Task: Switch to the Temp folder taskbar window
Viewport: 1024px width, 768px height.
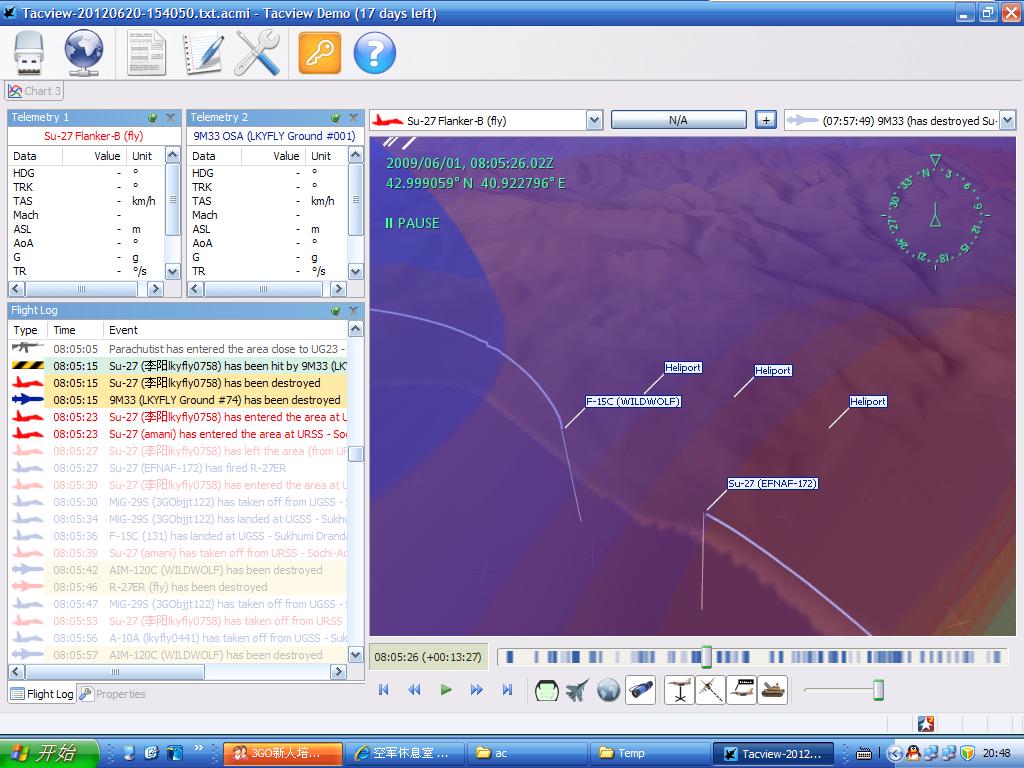Action: coord(650,753)
